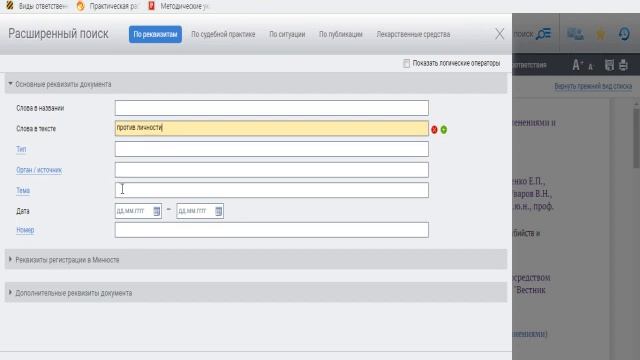
Task: Close the Расширенный поиск dialog
Action: click(500, 34)
